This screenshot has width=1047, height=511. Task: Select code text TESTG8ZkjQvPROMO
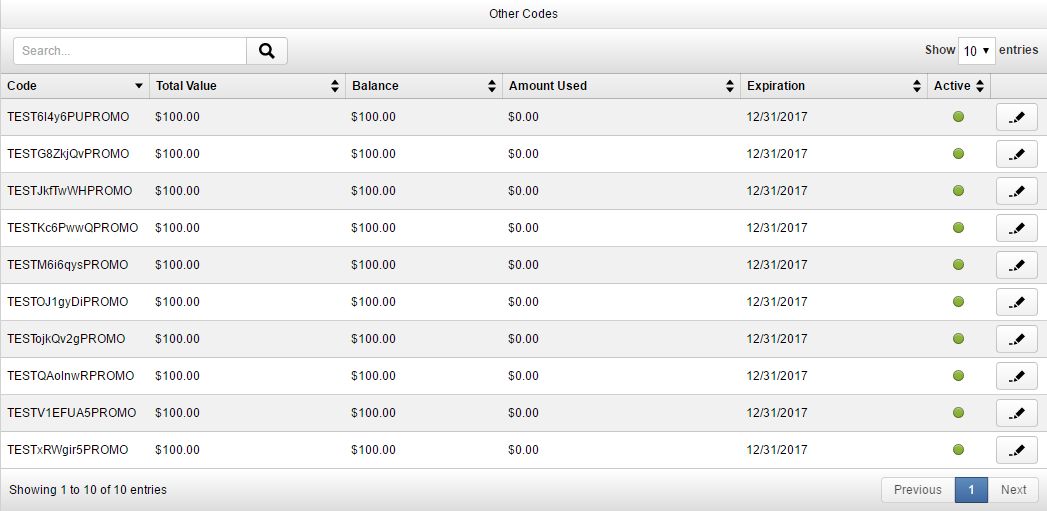pos(68,154)
